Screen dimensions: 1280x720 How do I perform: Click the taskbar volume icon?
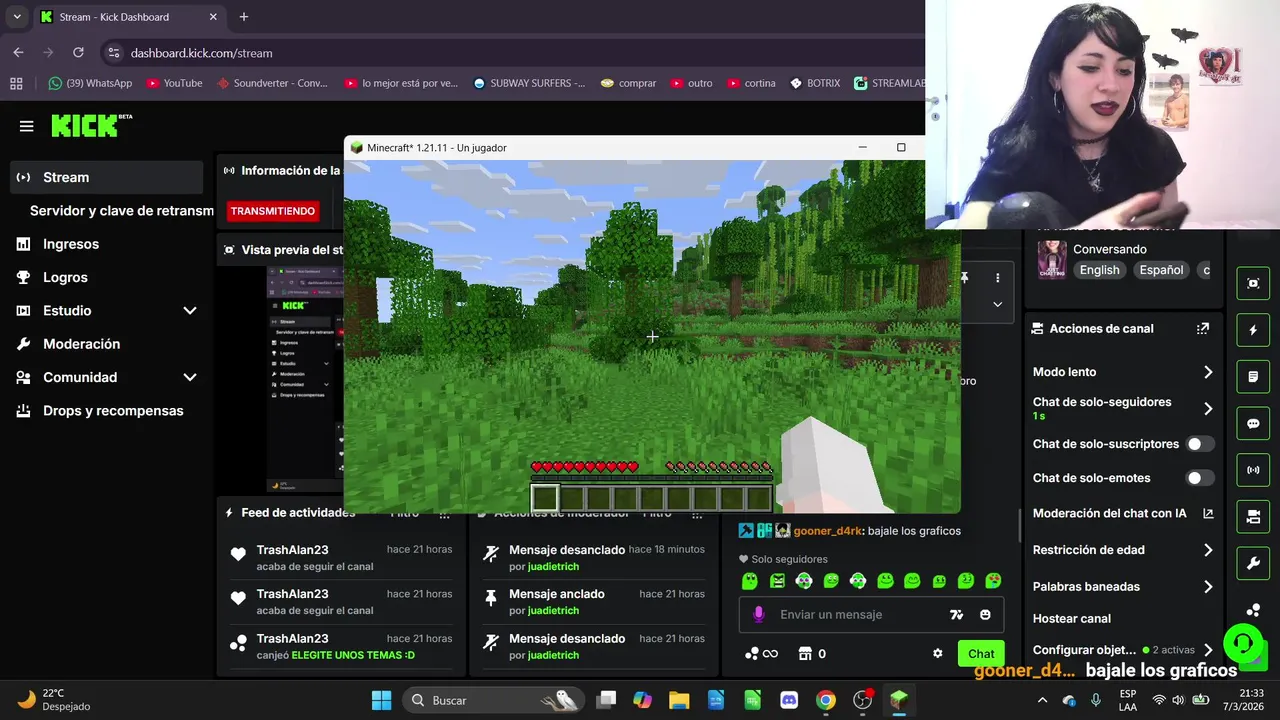coord(1180,700)
